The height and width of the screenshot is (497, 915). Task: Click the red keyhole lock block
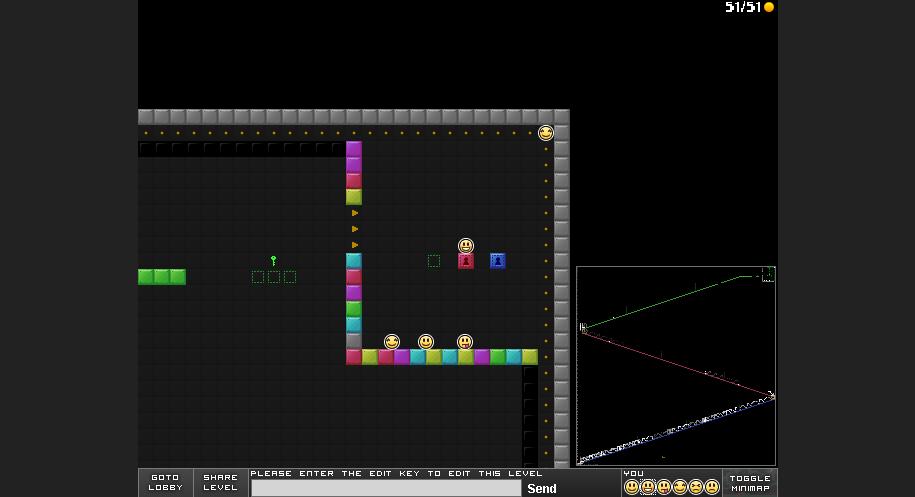[x=466, y=261]
